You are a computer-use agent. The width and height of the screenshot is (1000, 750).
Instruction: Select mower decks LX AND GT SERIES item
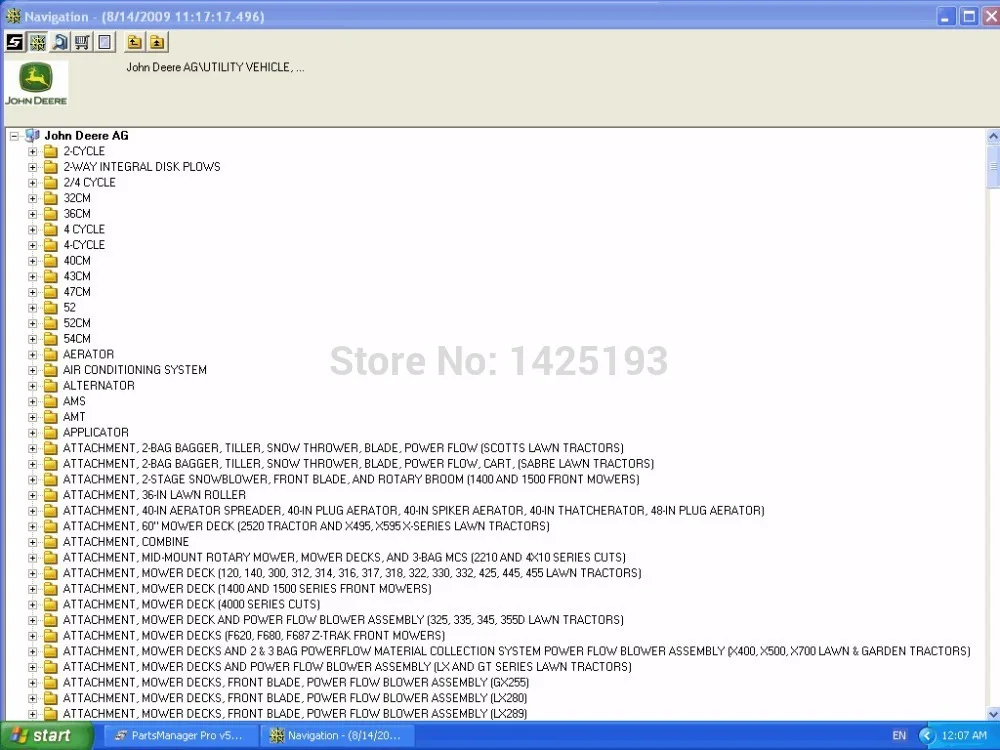[347, 667]
